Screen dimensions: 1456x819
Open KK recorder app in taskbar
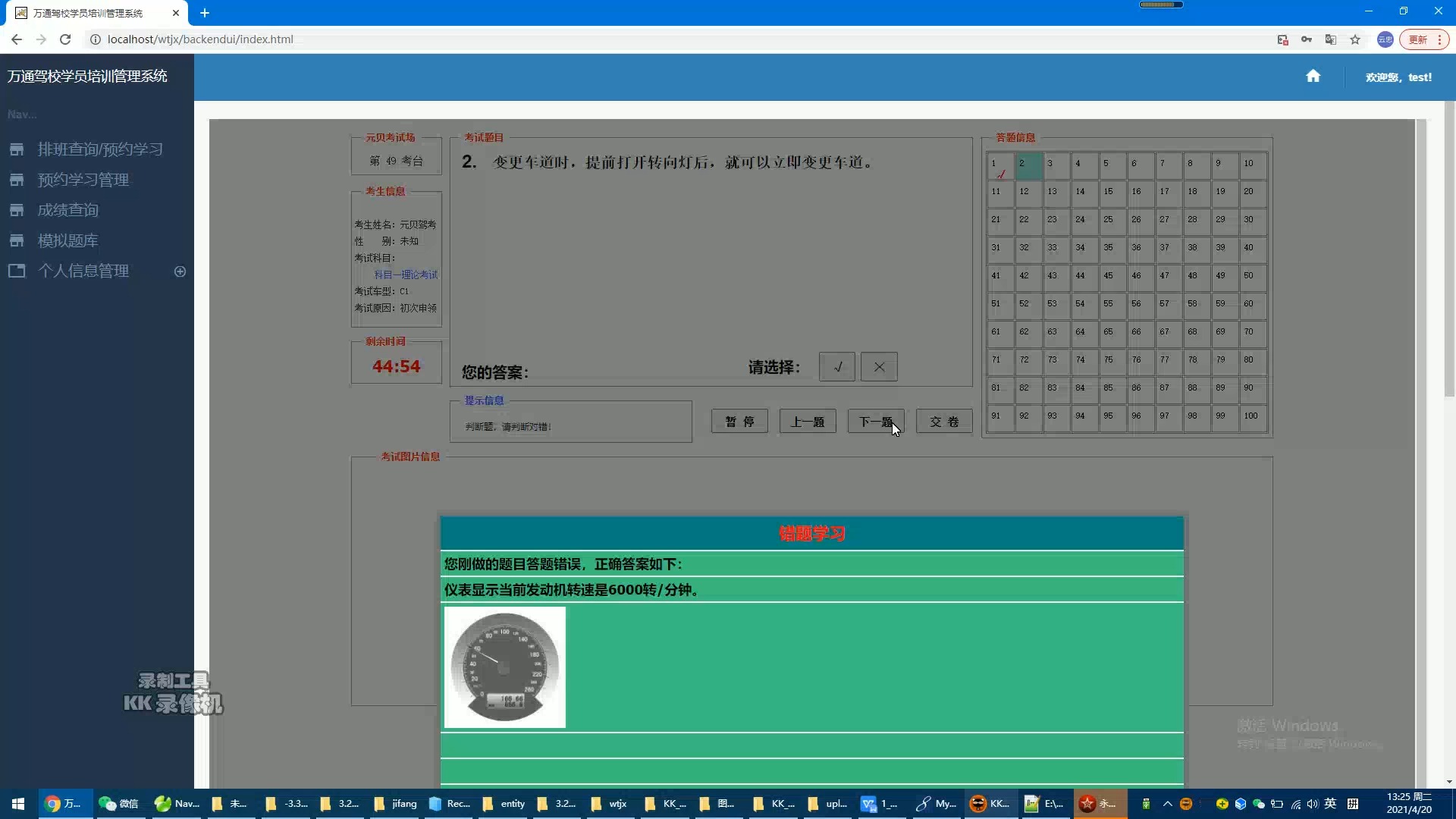(991, 804)
